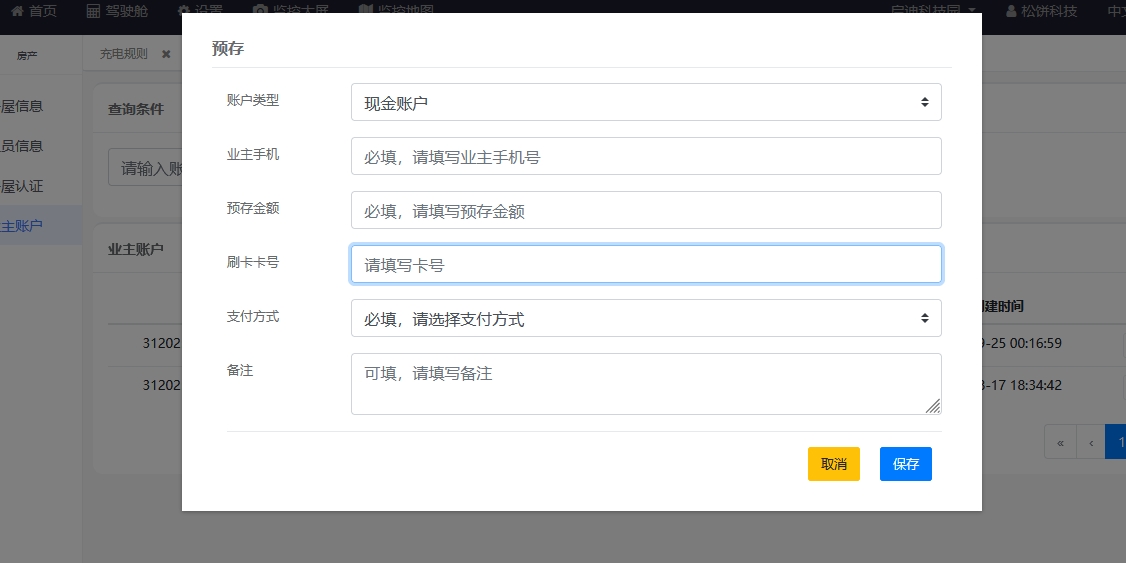Viewport: 1126px width, 563px height.
Task: Click the resize handle of the 备注 textarea
Action: coord(932,405)
